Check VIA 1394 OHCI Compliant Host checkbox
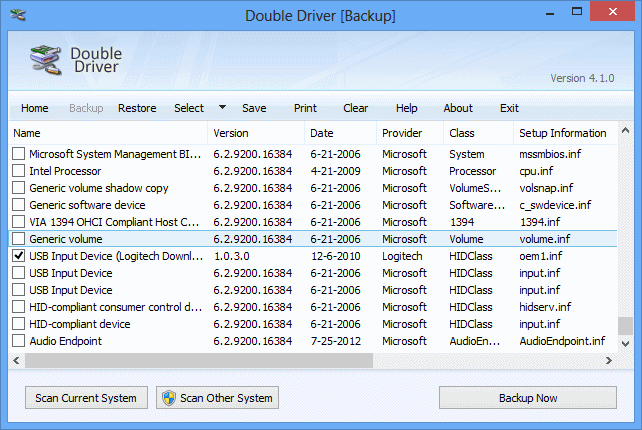642x430 pixels. 18,222
